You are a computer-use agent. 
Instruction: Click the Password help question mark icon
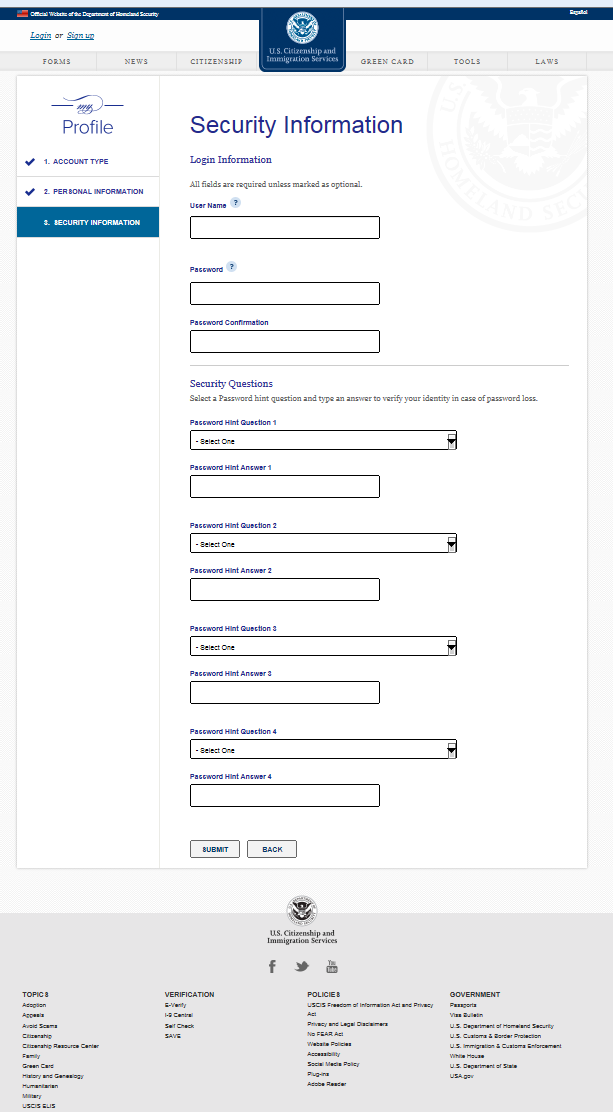(231, 267)
